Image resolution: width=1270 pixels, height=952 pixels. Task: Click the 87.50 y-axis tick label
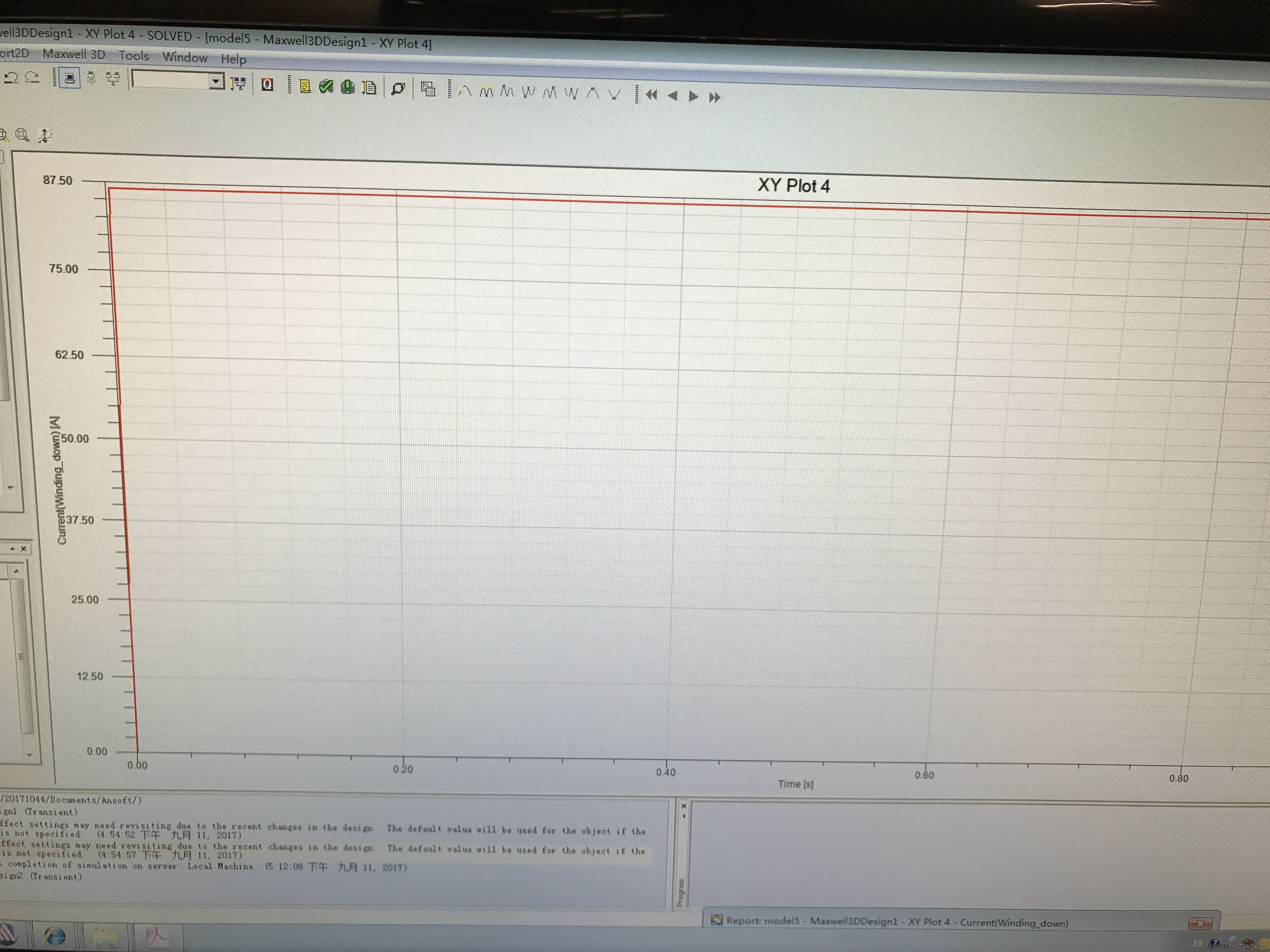58,180
